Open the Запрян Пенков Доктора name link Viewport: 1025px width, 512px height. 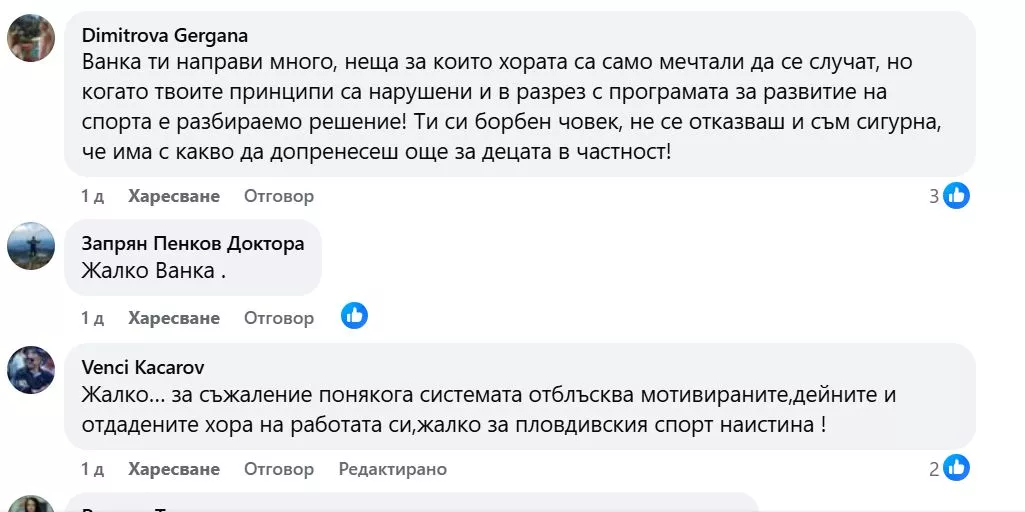[193, 243]
